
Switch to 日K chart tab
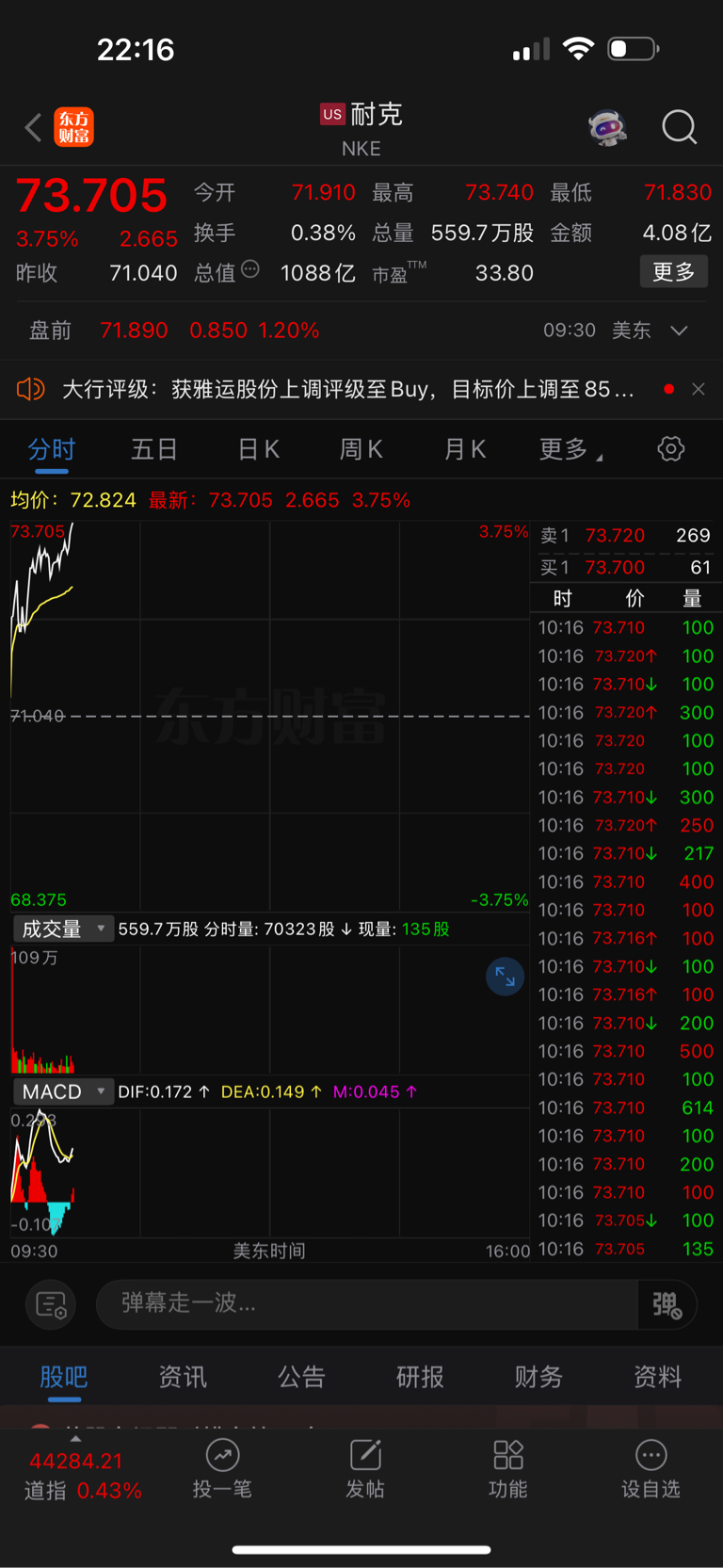coord(259,449)
